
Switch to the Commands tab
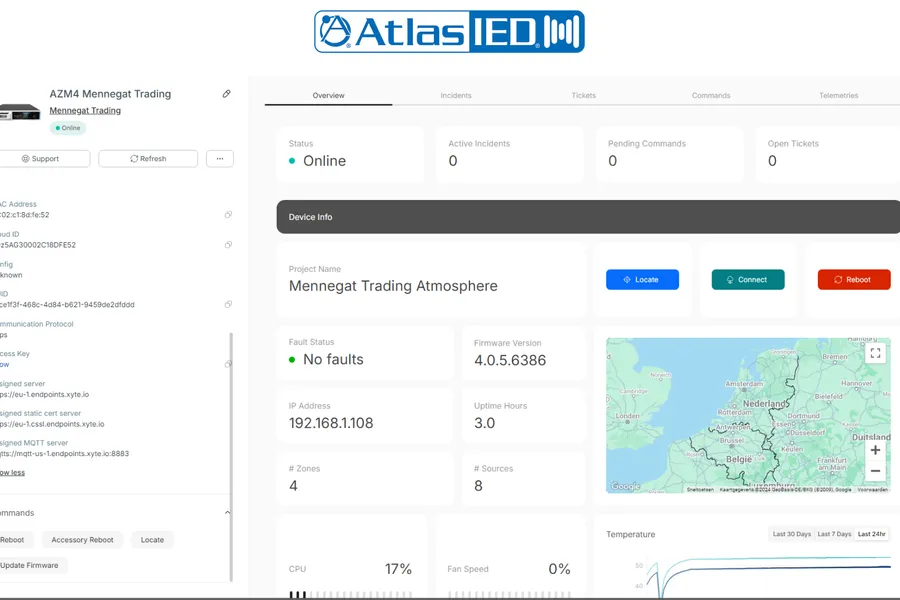click(x=711, y=95)
